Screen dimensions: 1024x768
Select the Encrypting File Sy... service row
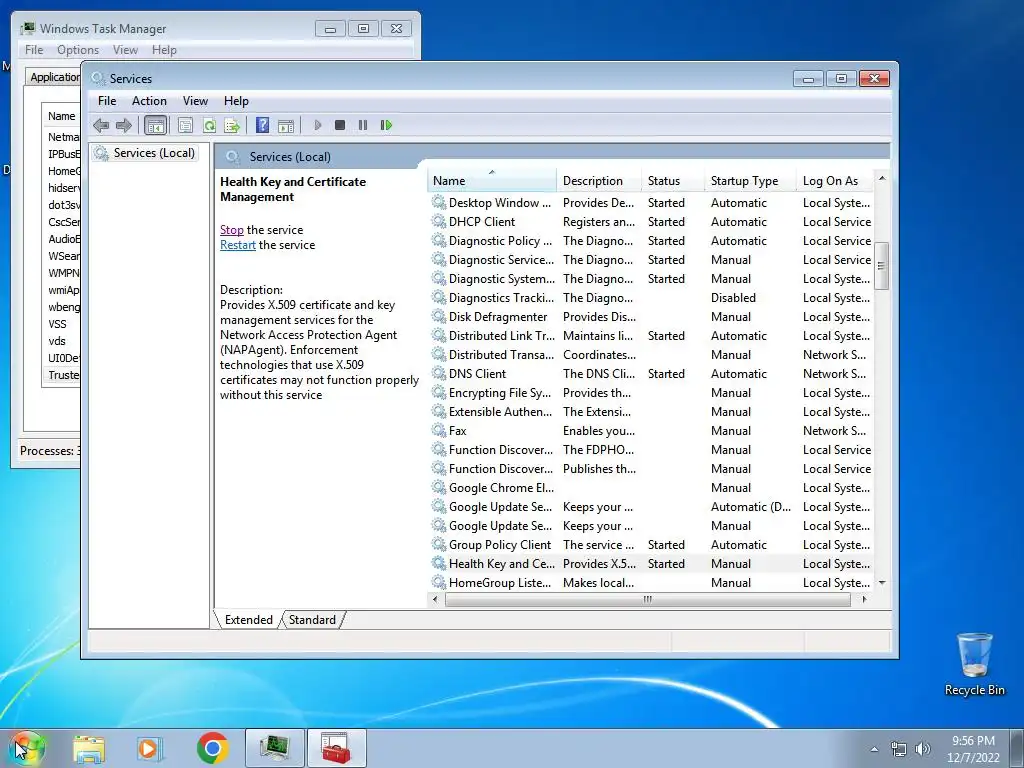click(x=651, y=392)
